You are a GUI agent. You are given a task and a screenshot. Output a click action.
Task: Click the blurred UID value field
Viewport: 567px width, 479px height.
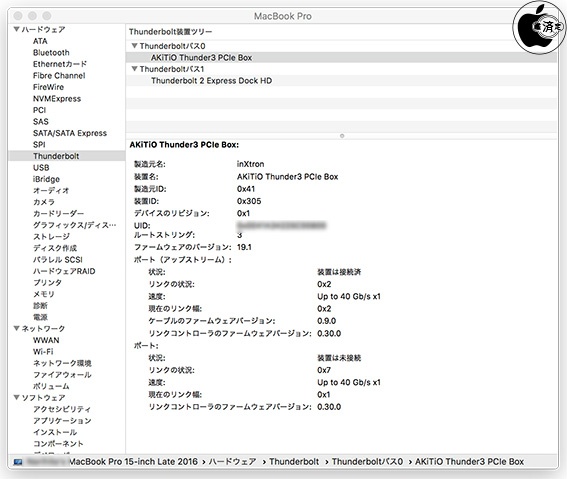[281, 226]
